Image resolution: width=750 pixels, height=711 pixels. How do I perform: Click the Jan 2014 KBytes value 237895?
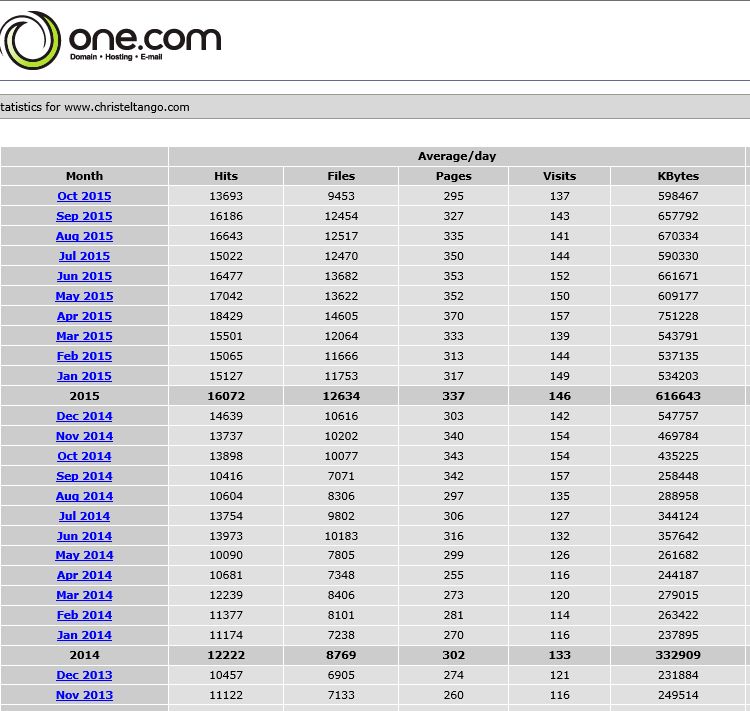(x=678, y=635)
